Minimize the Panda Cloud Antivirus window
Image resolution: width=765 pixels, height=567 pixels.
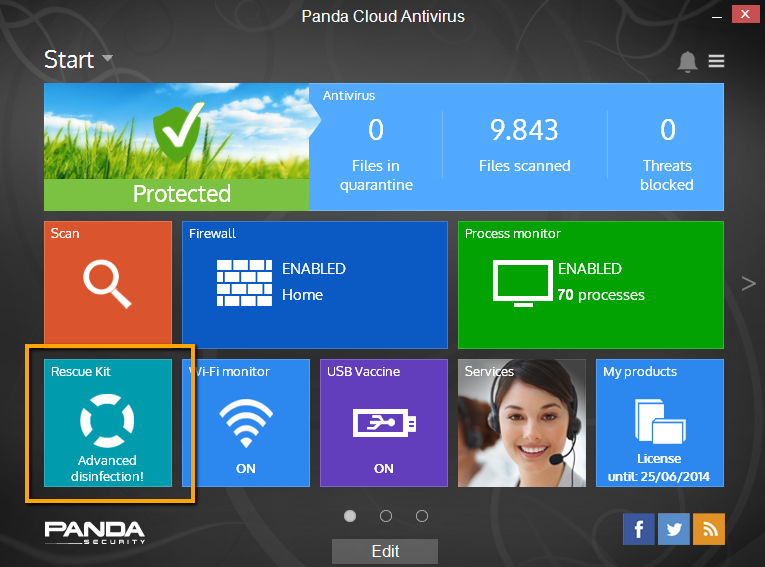[717, 16]
